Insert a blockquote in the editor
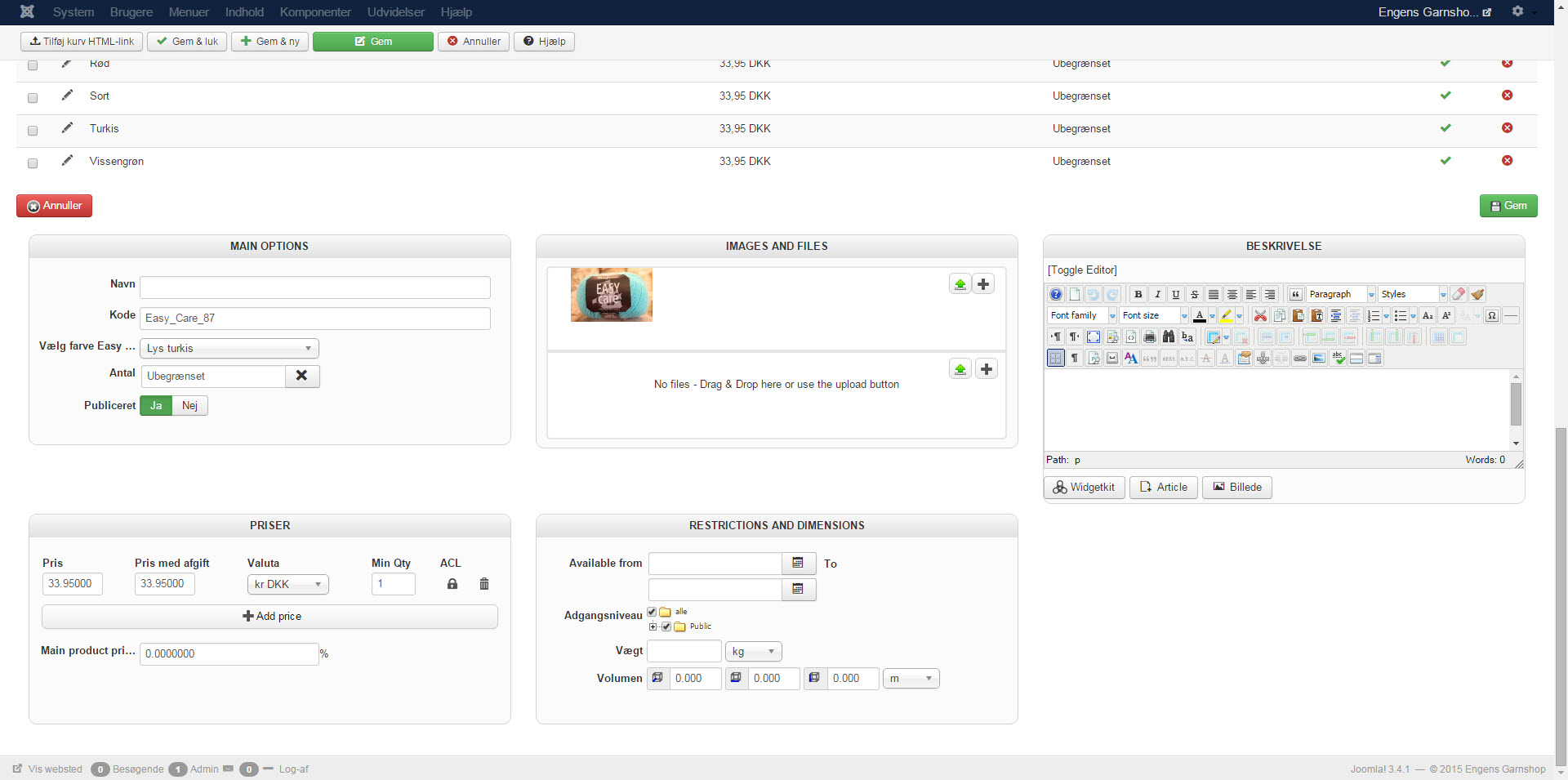This screenshot has width=1568, height=780. (x=1295, y=294)
